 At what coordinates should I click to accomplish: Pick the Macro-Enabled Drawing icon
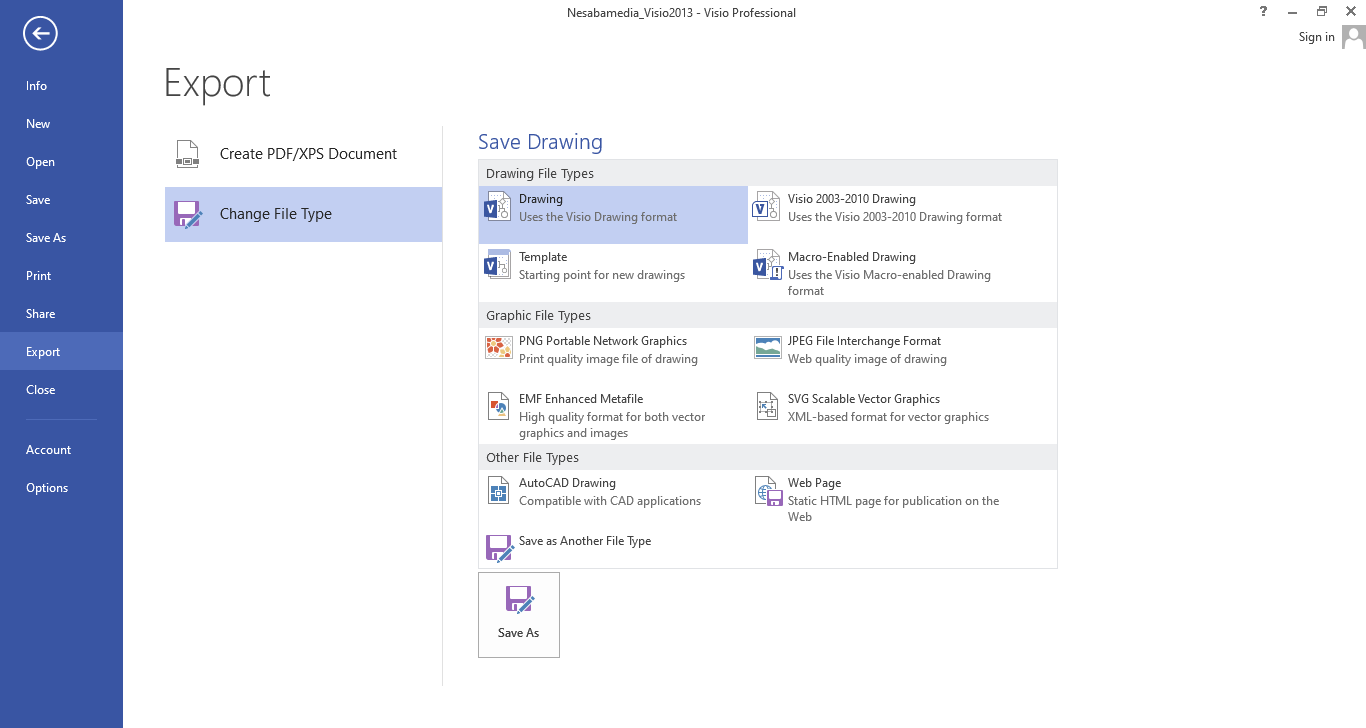coord(766,265)
